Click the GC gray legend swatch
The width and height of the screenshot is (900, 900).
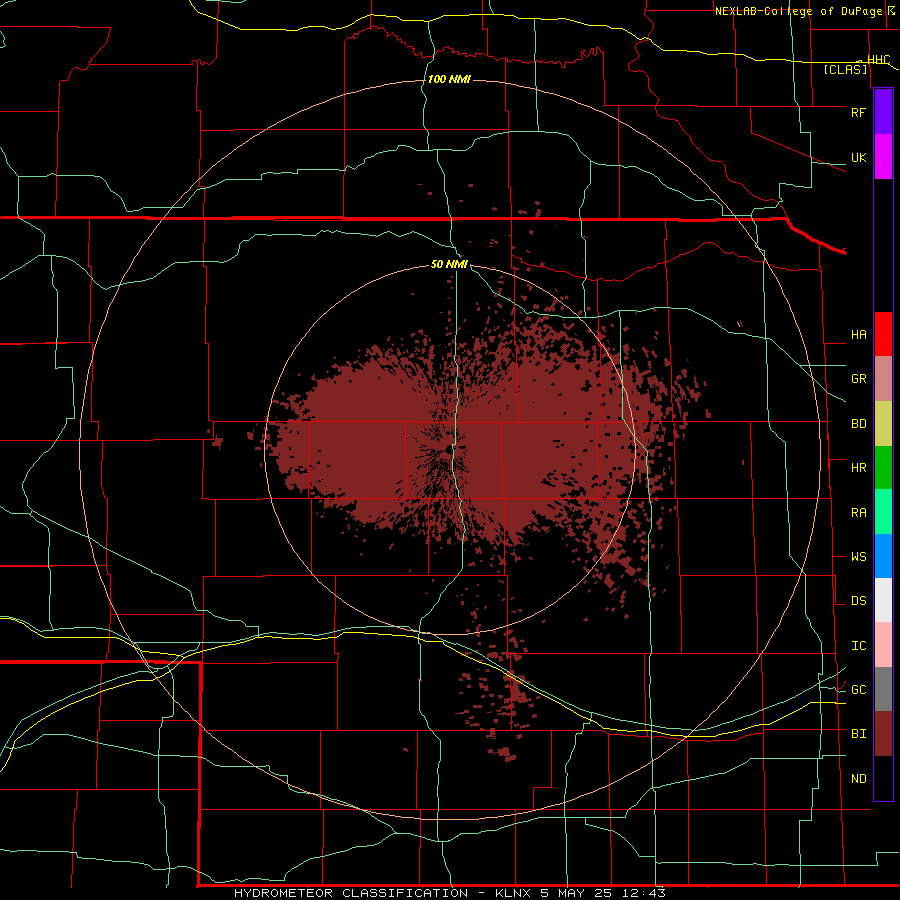click(x=883, y=689)
